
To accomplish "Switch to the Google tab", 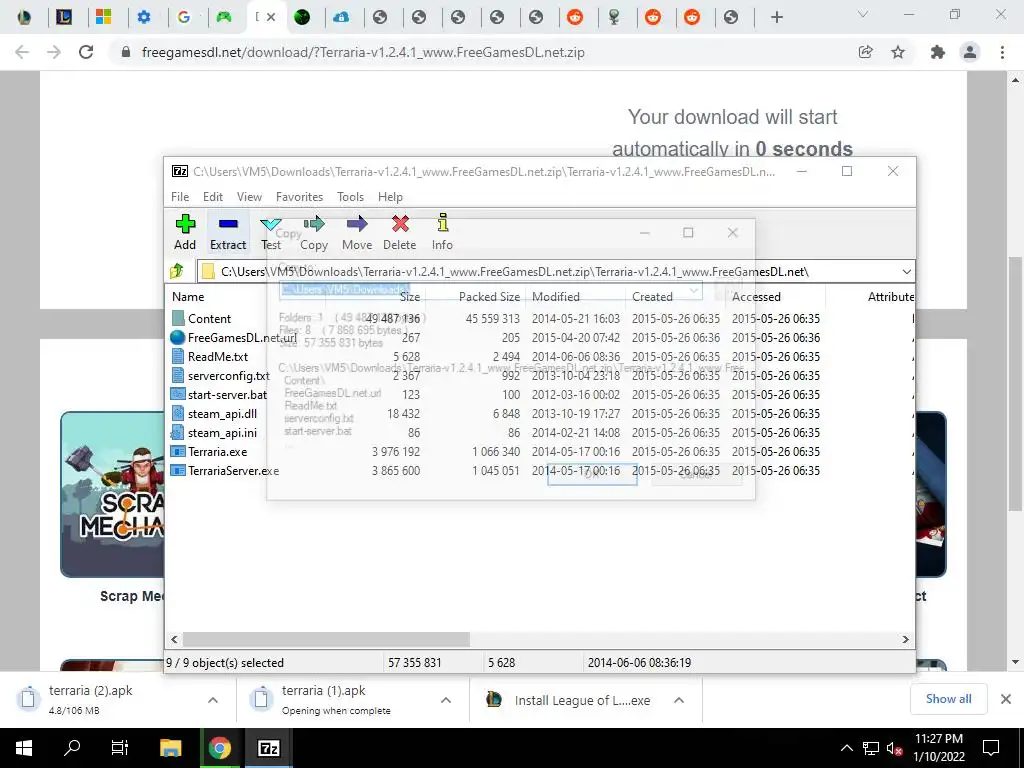I will 184,17.
